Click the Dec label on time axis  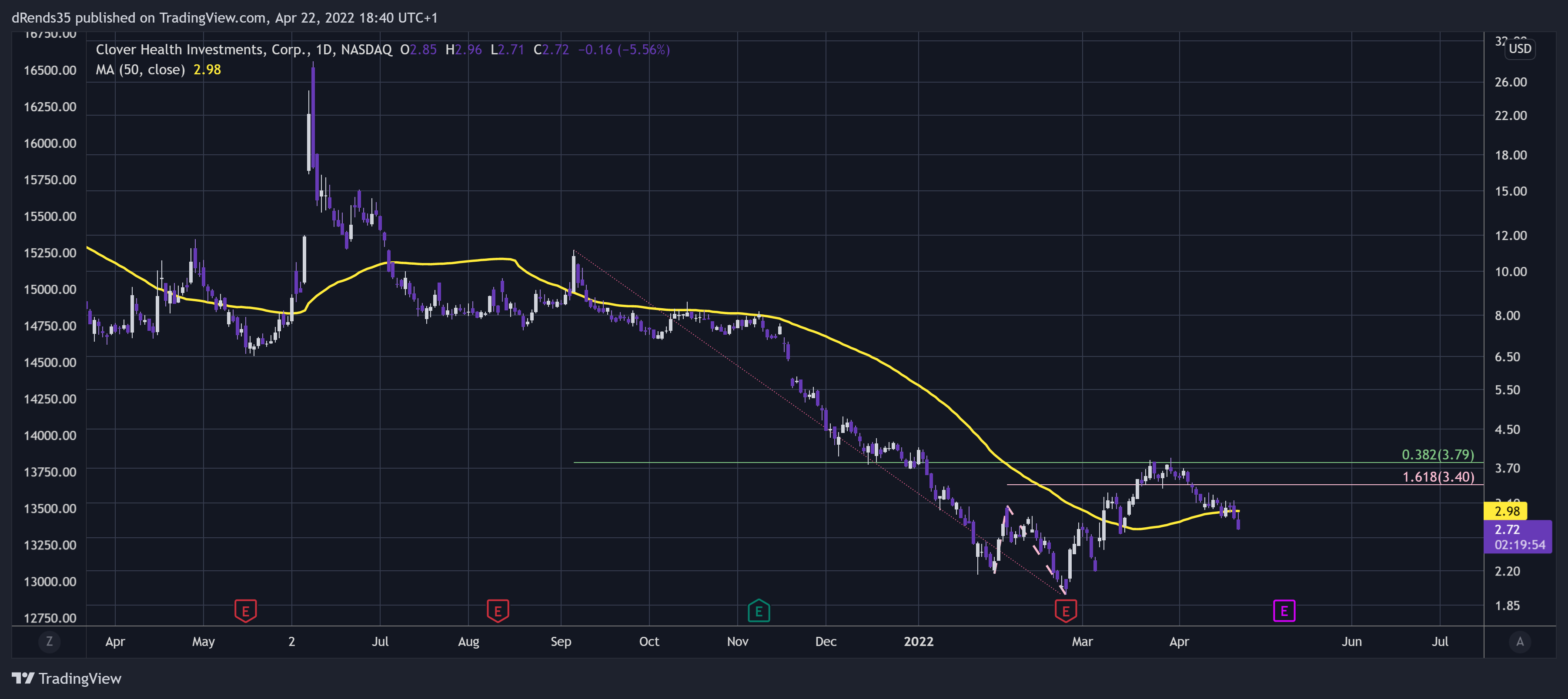pos(826,641)
